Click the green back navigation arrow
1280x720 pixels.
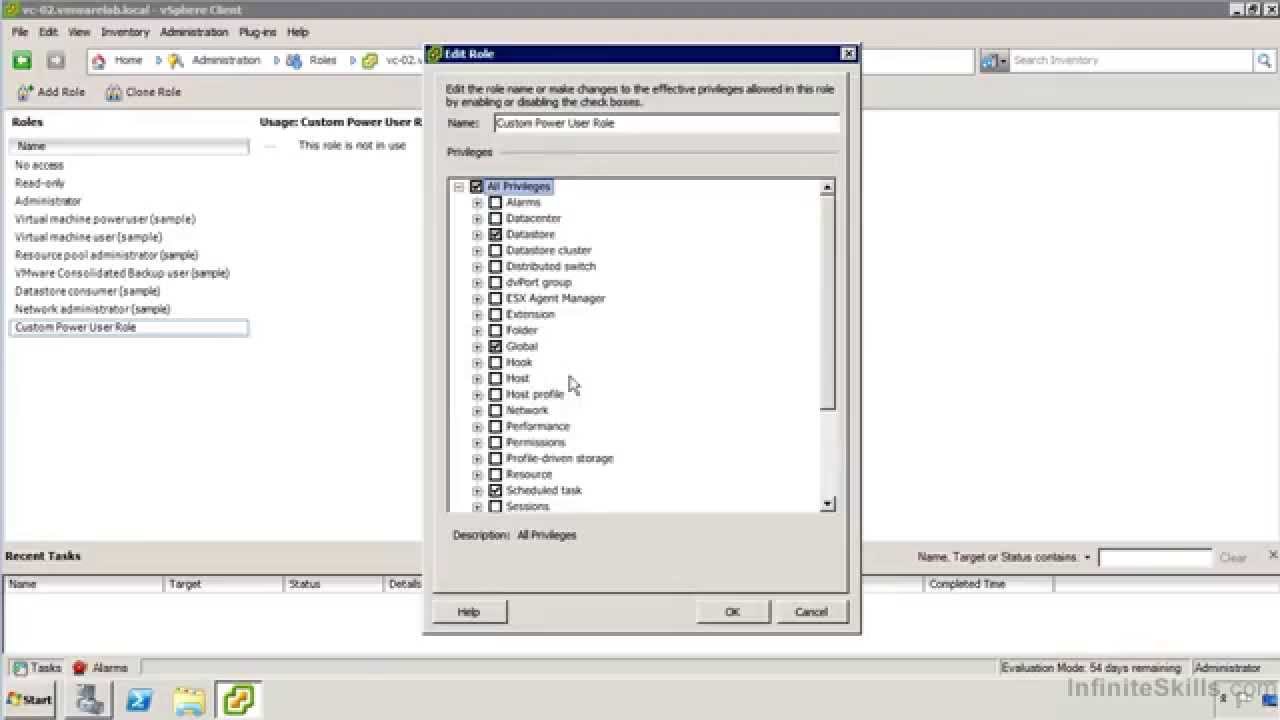pyautogui.click(x=22, y=61)
